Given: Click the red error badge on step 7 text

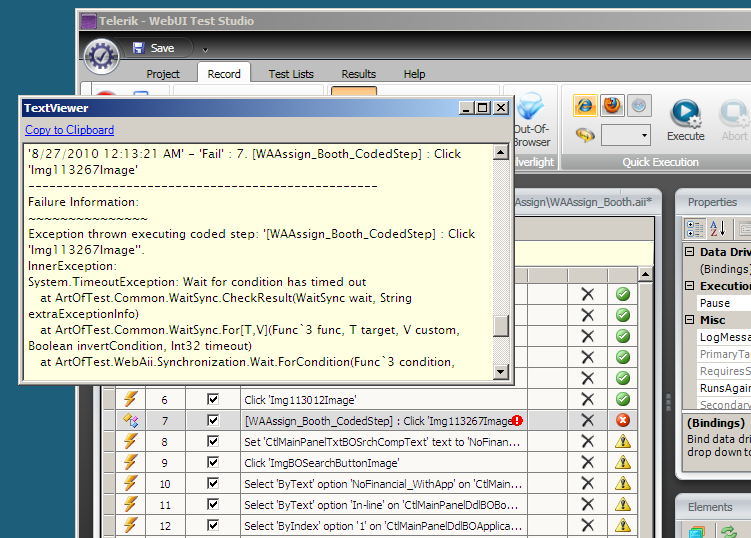Looking at the screenshot, I should click(517, 421).
